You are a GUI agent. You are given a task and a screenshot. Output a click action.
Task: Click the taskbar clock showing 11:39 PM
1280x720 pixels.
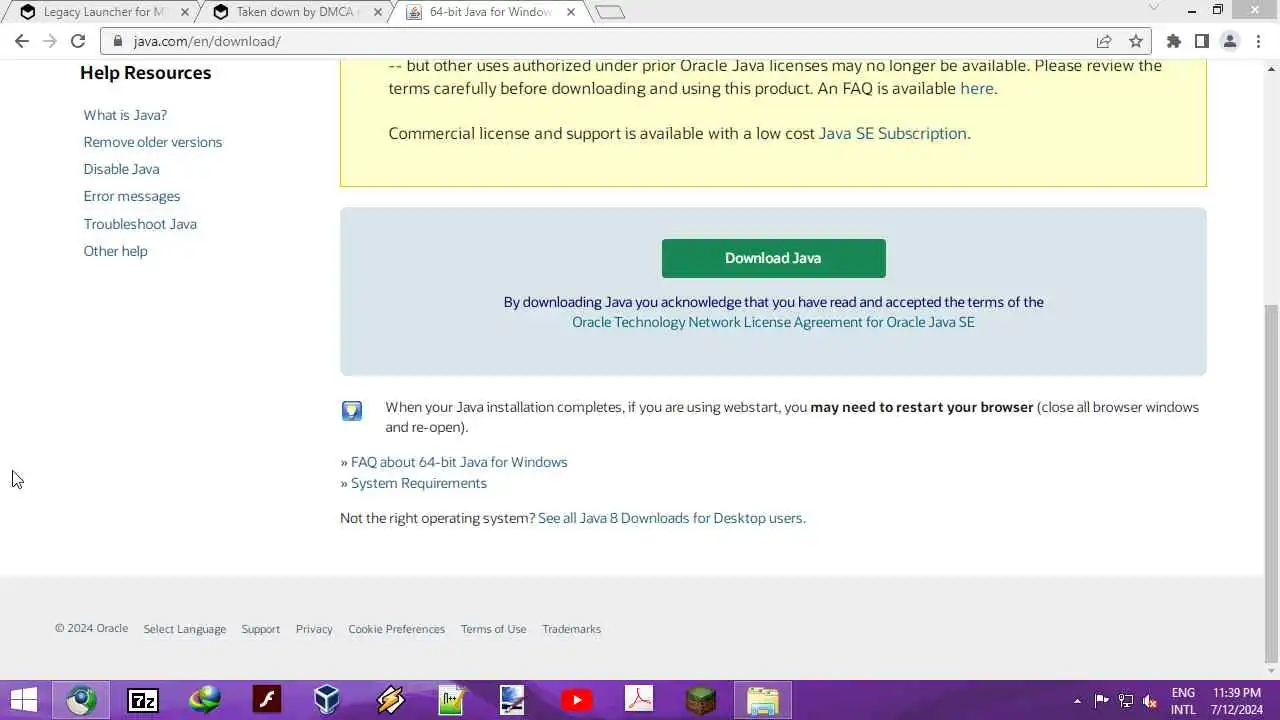(x=1237, y=701)
